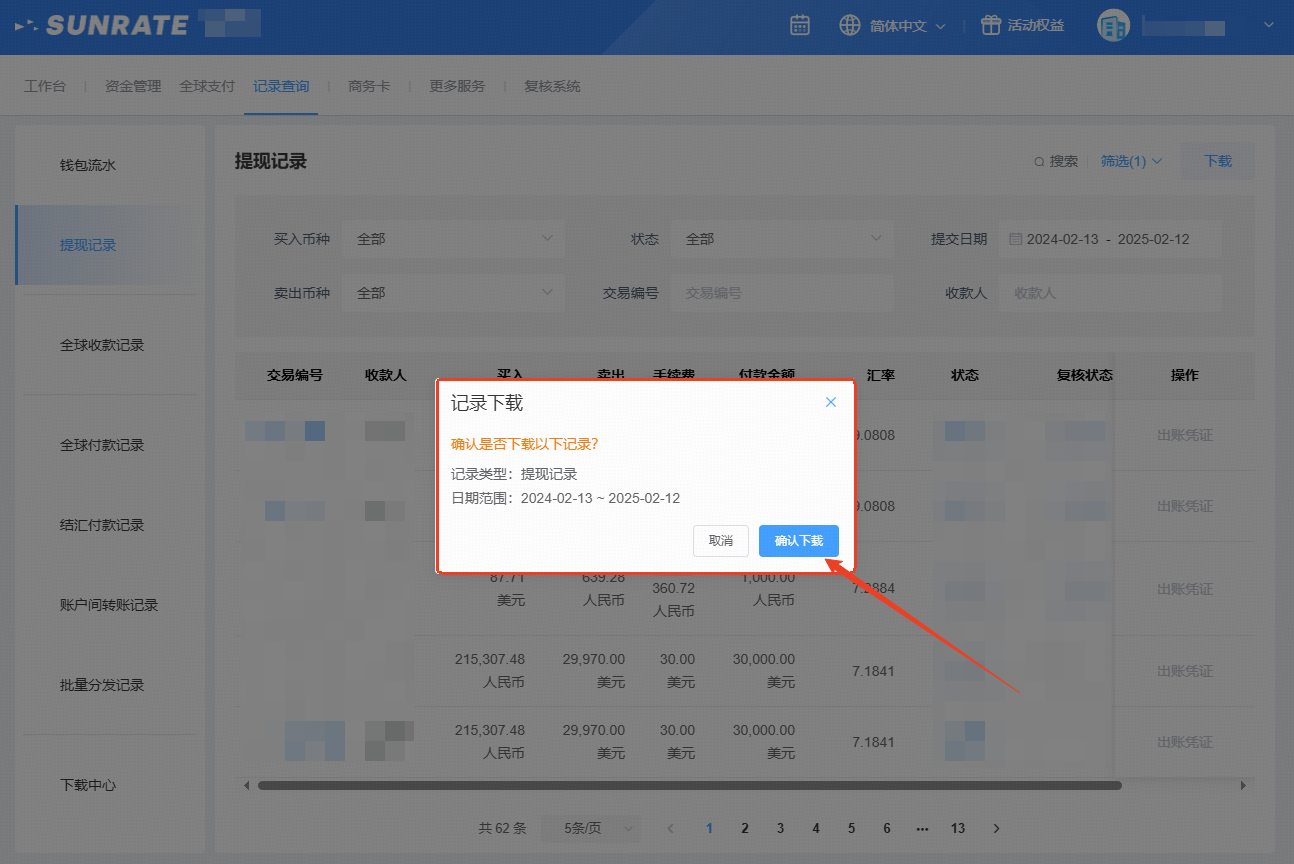This screenshot has height=864, width=1294.
Task: Select 钱包流水 in the sidebar
Action: pyautogui.click(x=88, y=165)
